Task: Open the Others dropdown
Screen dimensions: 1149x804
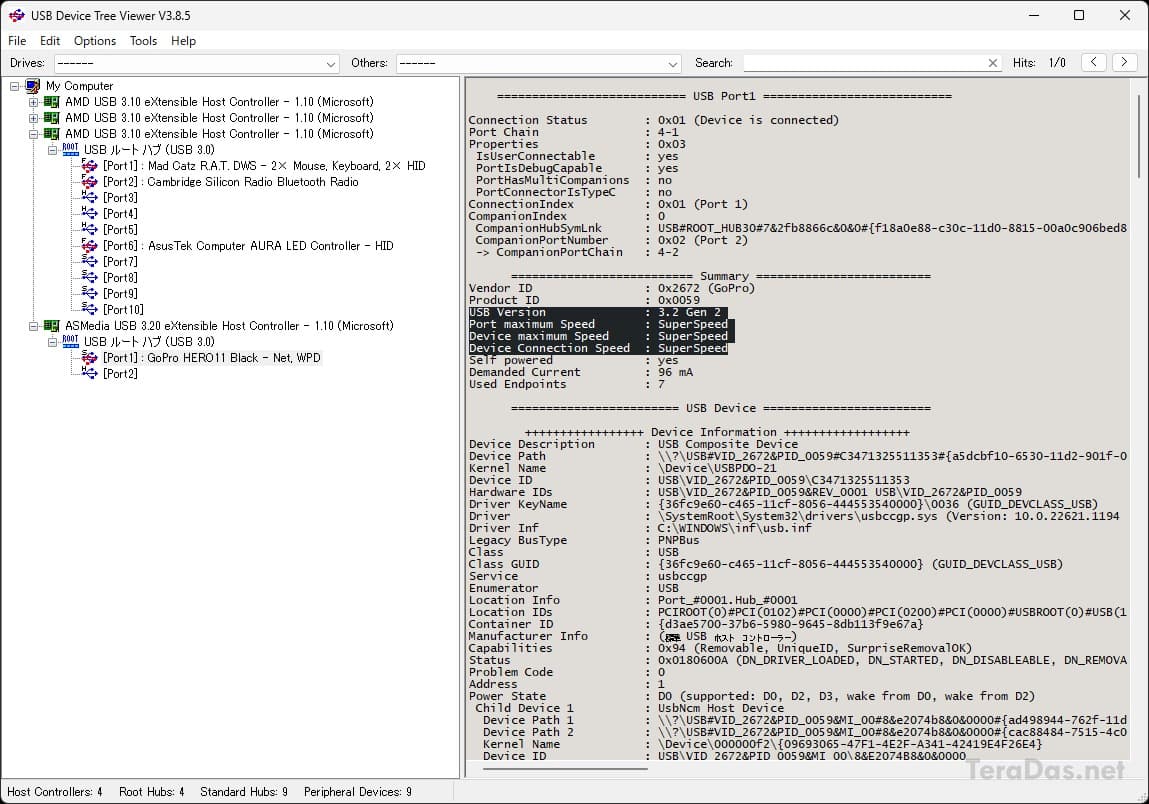Action: pos(539,64)
